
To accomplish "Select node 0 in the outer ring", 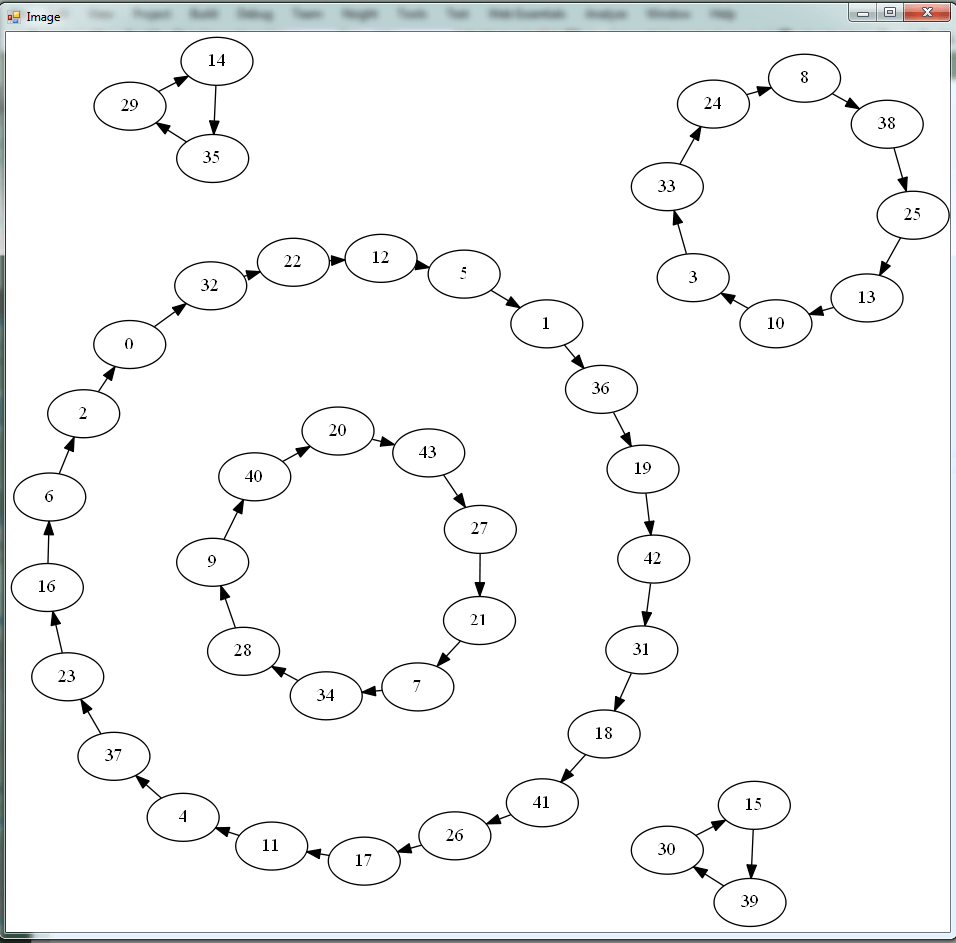I will pyautogui.click(x=129, y=344).
